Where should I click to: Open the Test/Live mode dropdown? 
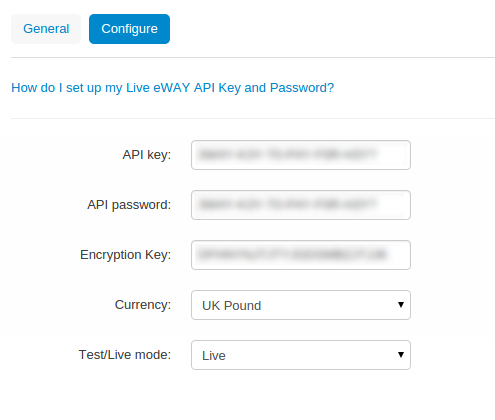click(x=301, y=355)
